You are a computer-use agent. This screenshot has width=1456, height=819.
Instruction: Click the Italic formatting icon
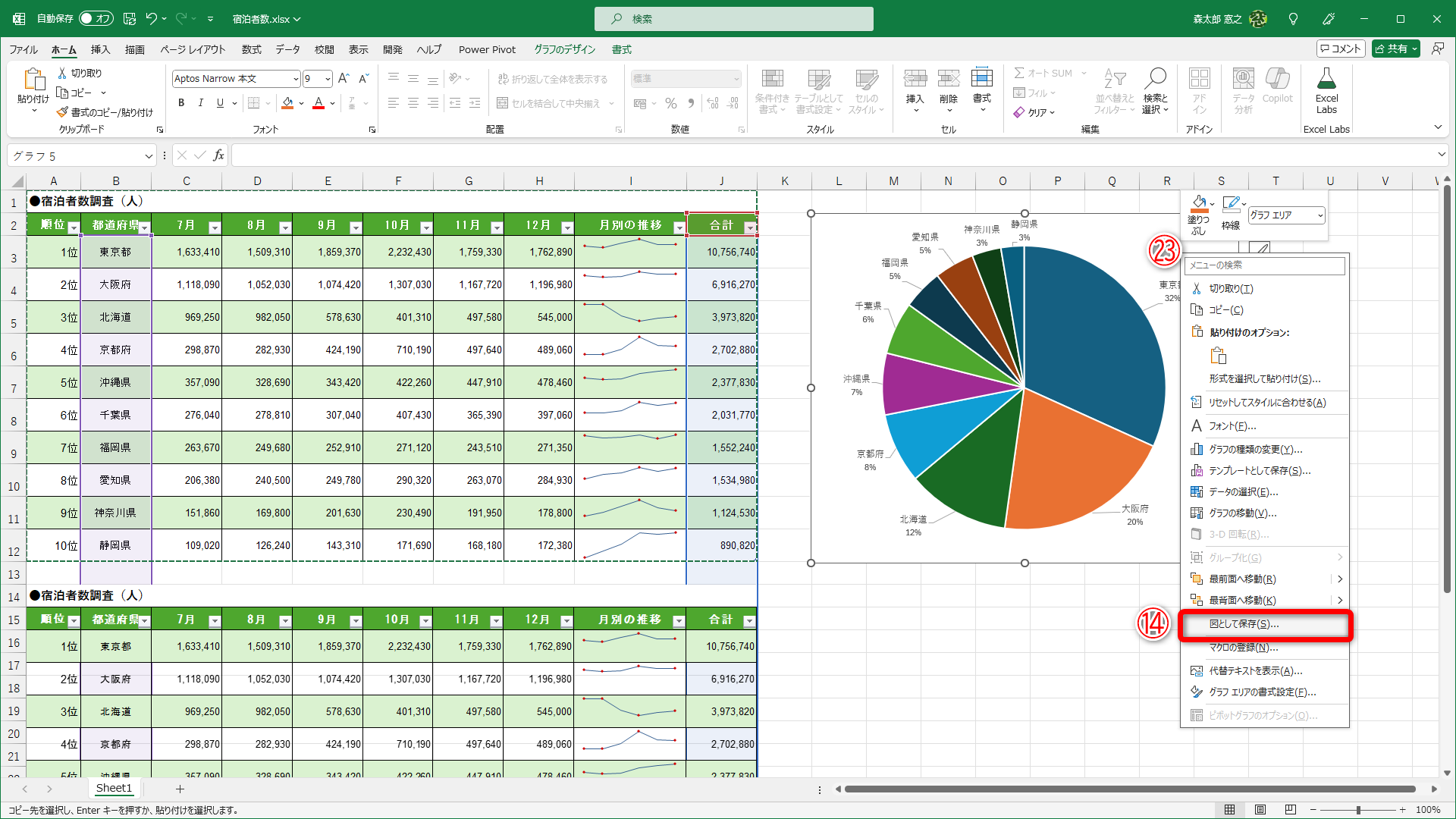[x=200, y=103]
